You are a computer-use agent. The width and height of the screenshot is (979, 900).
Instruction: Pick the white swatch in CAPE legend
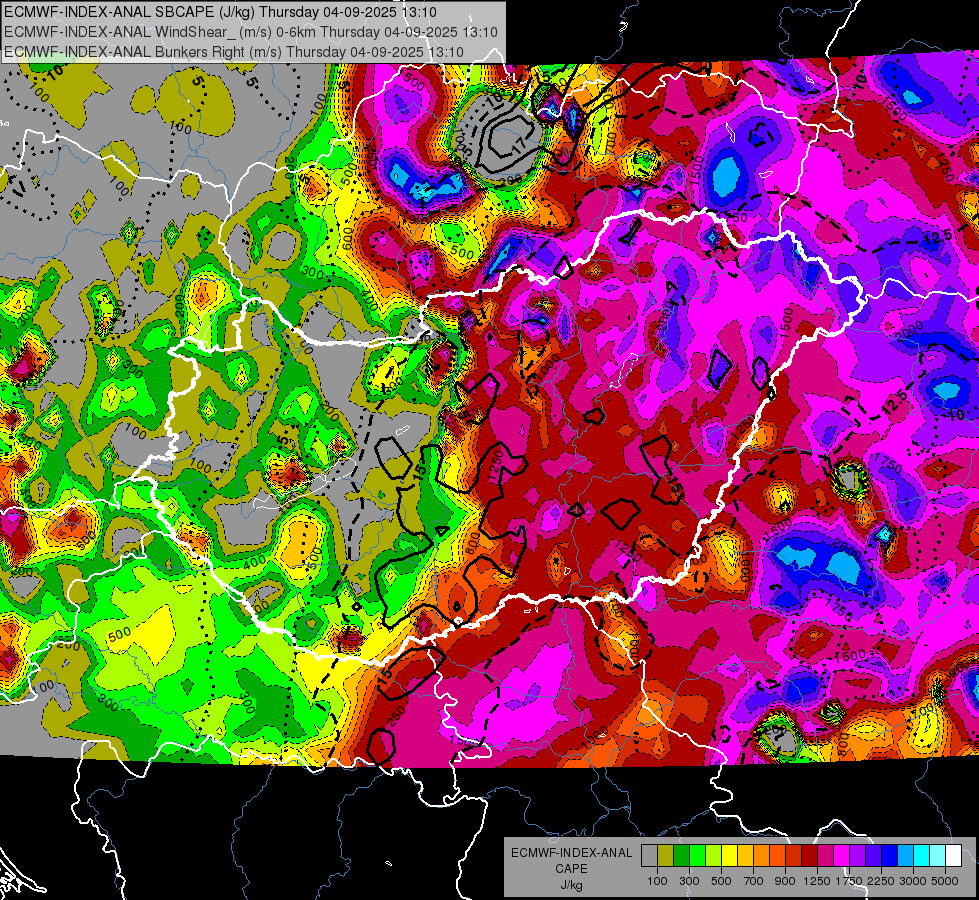[953, 855]
